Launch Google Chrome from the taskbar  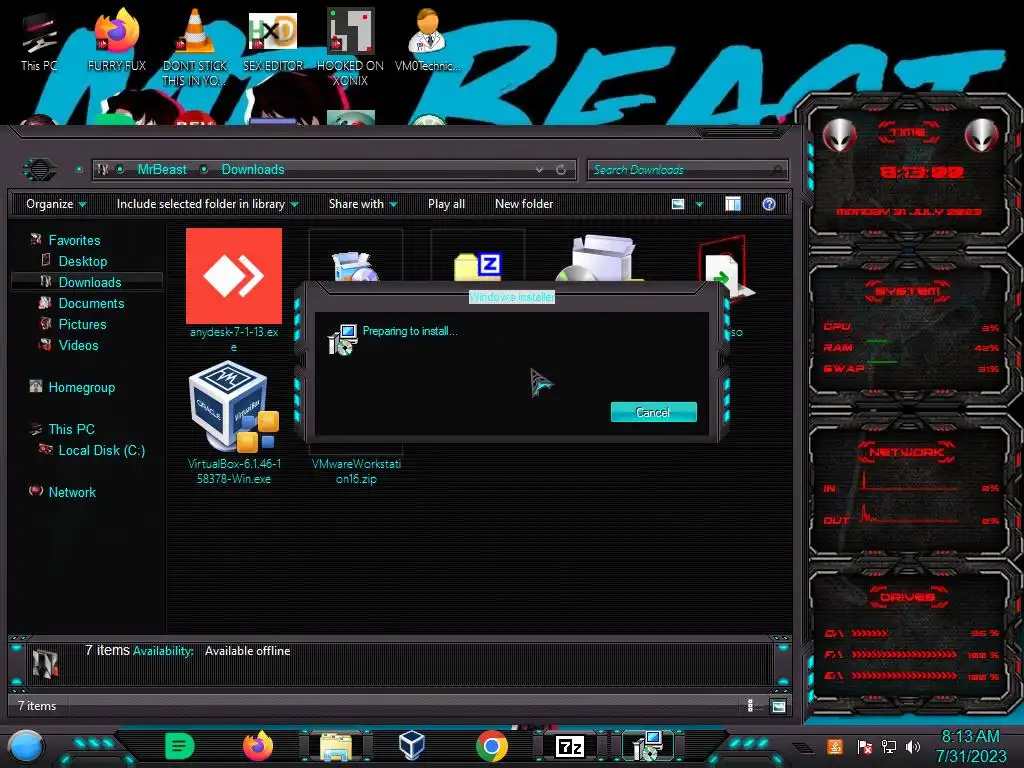click(492, 746)
